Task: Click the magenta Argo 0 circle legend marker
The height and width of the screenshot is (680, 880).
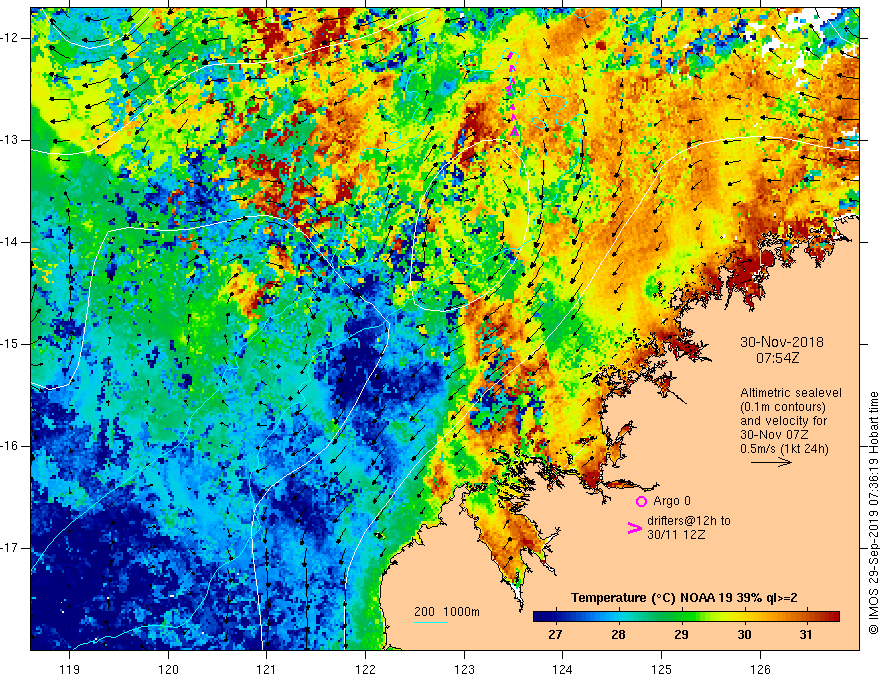Action: pos(641,501)
